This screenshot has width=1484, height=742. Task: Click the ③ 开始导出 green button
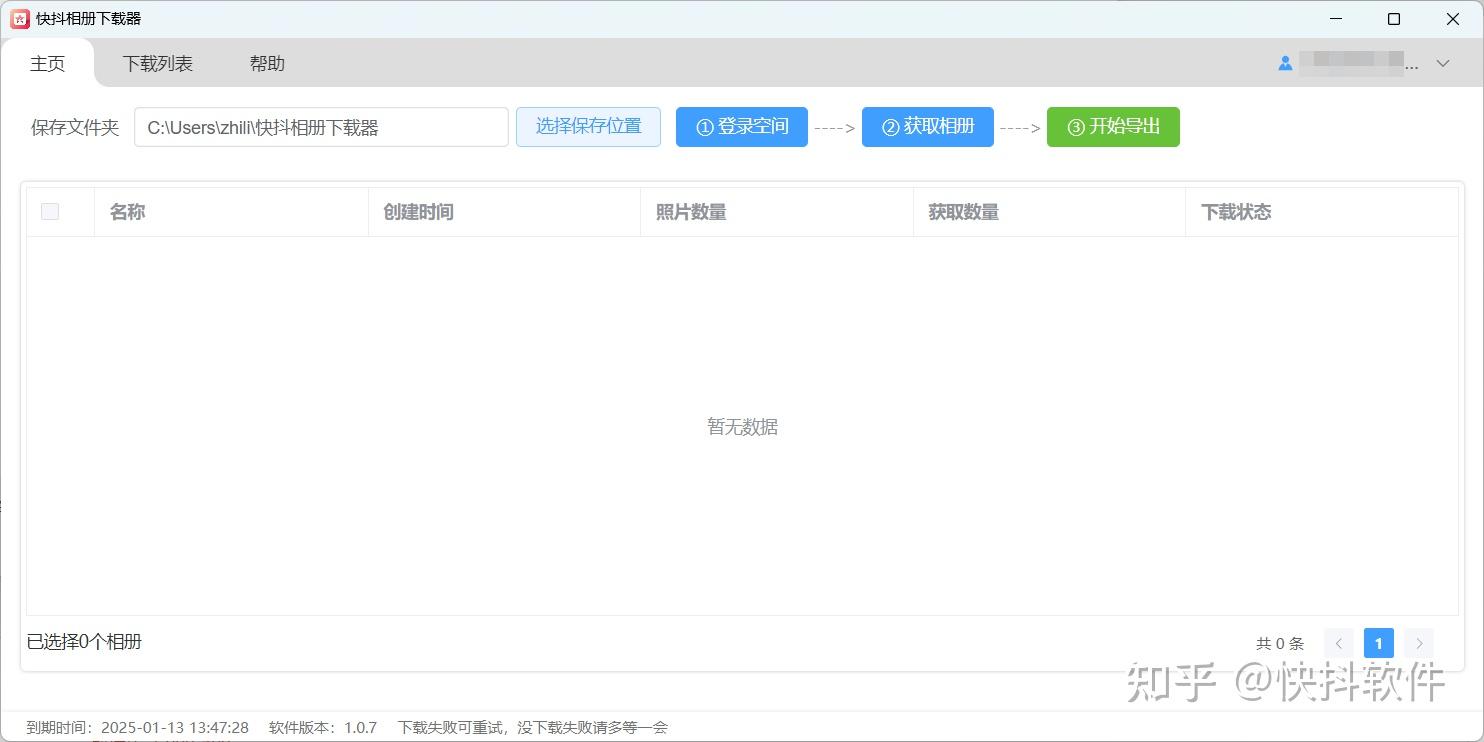click(1112, 127)
